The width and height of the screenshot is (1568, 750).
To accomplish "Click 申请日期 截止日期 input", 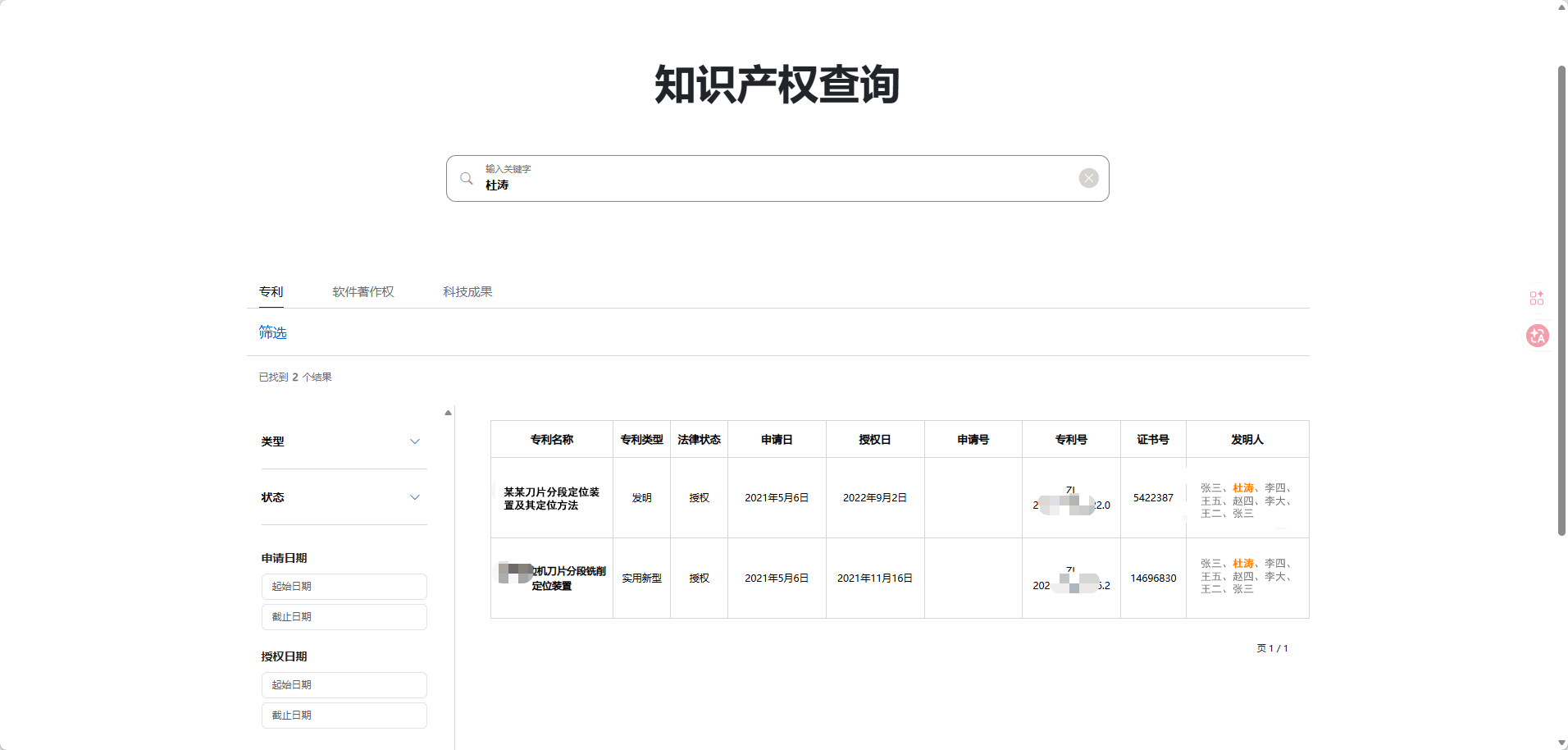I will click(x=344, y=617).
